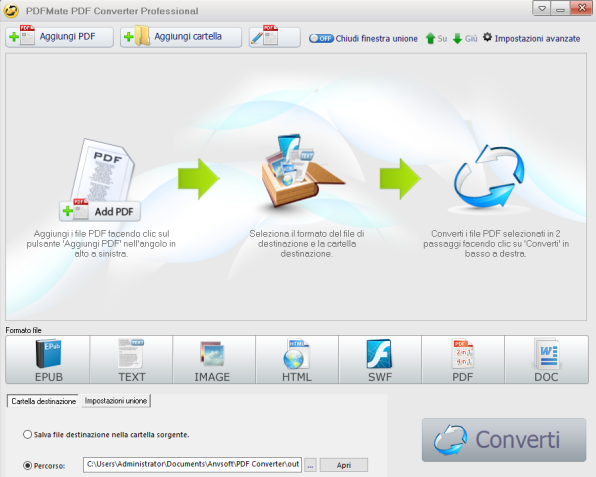Pick IMAGE output format
Viewport: 596px width, 477px height.
(214, 360)
